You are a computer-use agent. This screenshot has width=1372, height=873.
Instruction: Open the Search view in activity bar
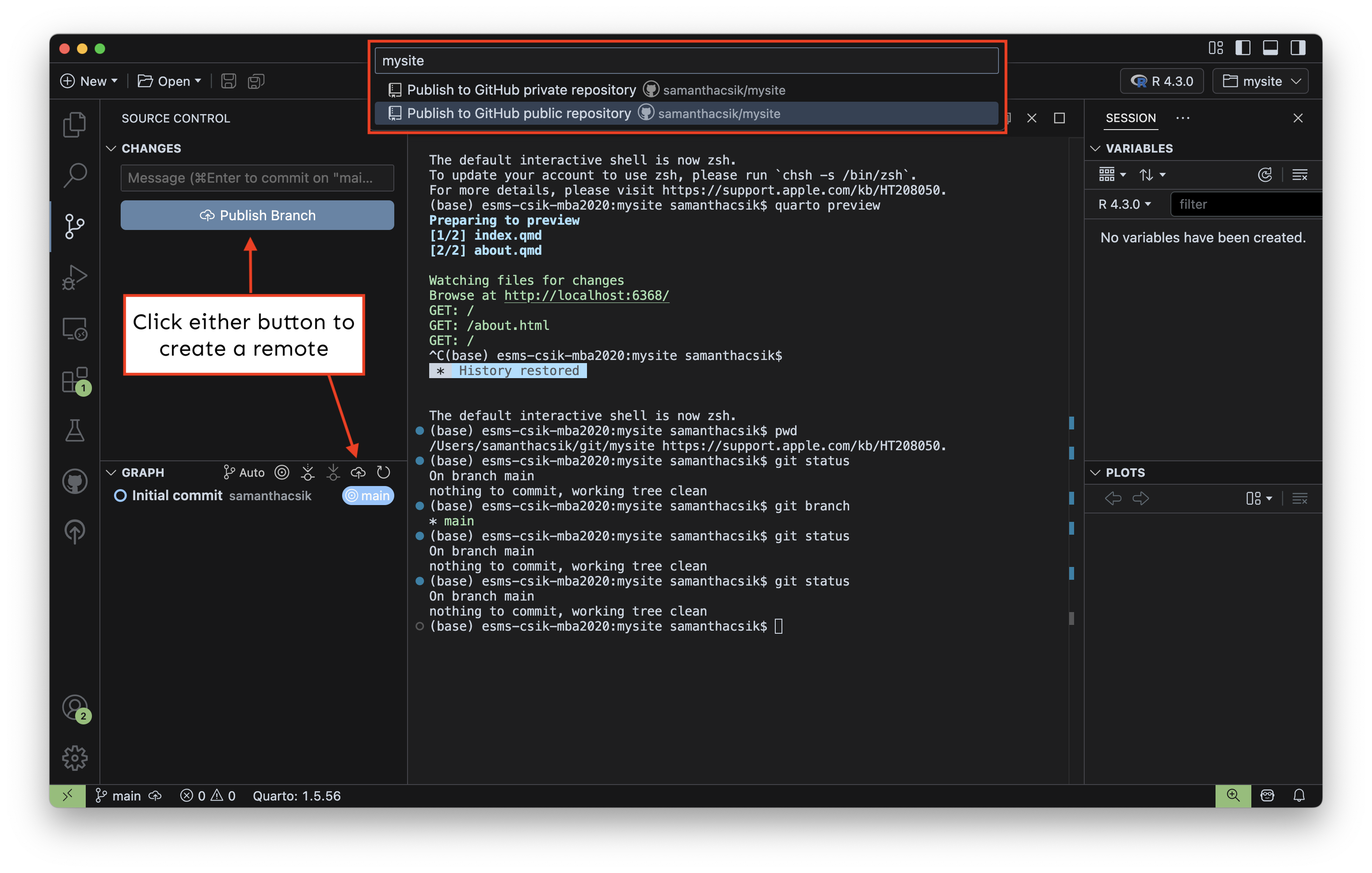[75, 176]
